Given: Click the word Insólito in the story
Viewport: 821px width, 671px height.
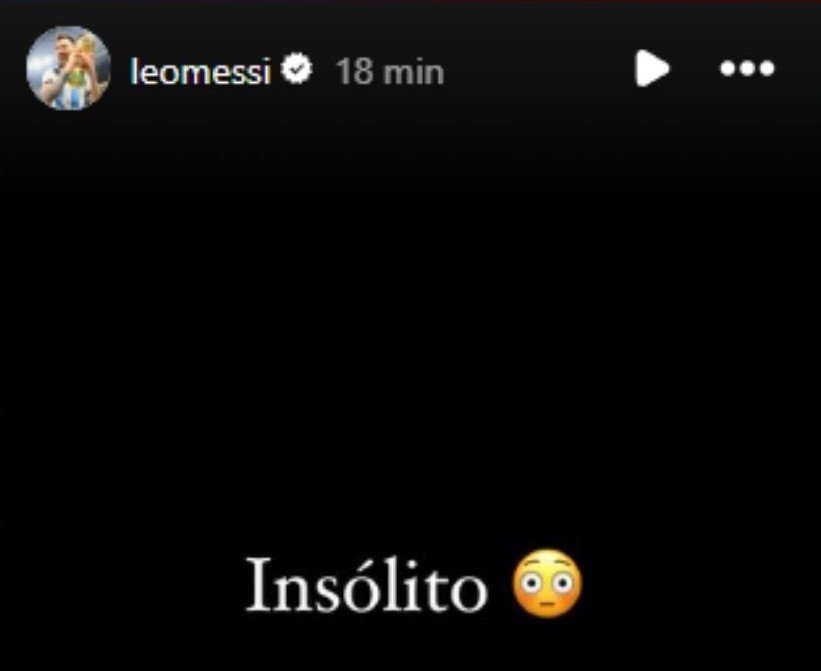Looking at the screenshot, I should [367, 585].
